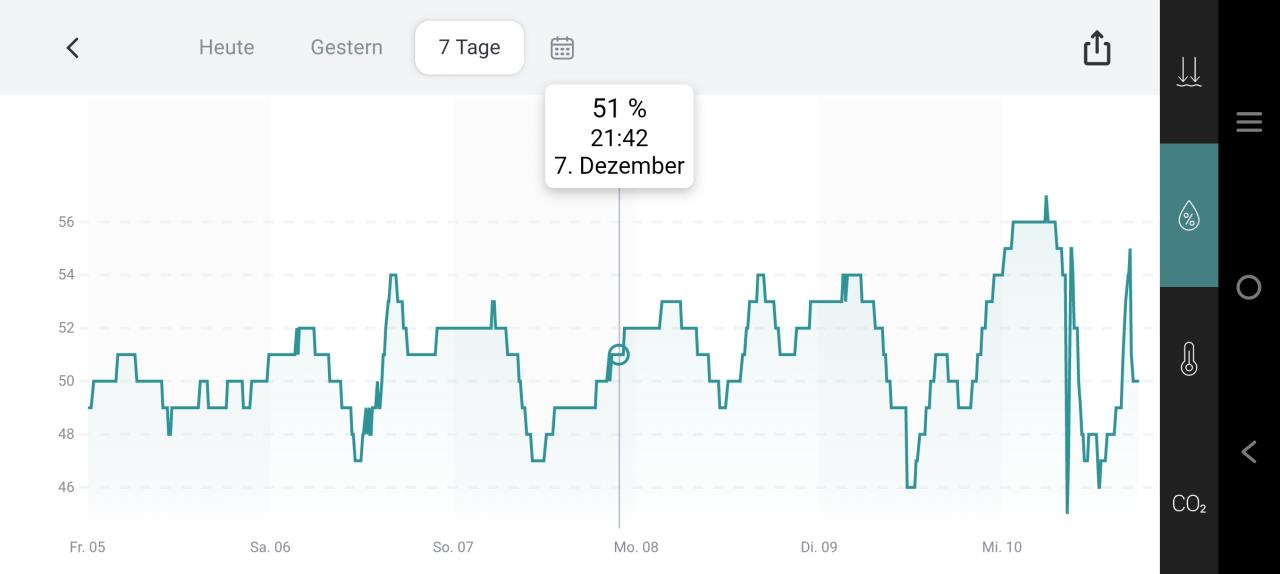Select the Gestern tab
Viewport: 1280px width, 574px height.
click(346, 48)
